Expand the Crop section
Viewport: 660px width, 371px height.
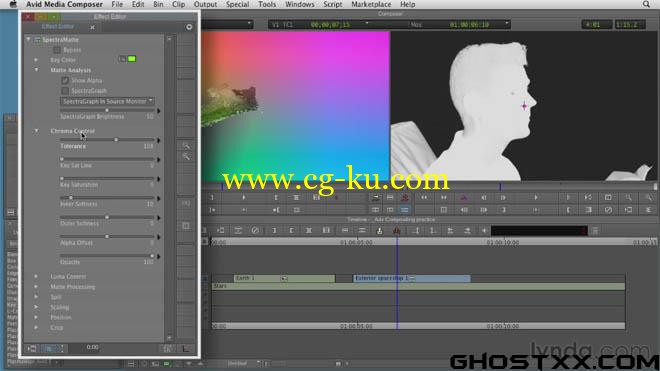click(36, 327)
